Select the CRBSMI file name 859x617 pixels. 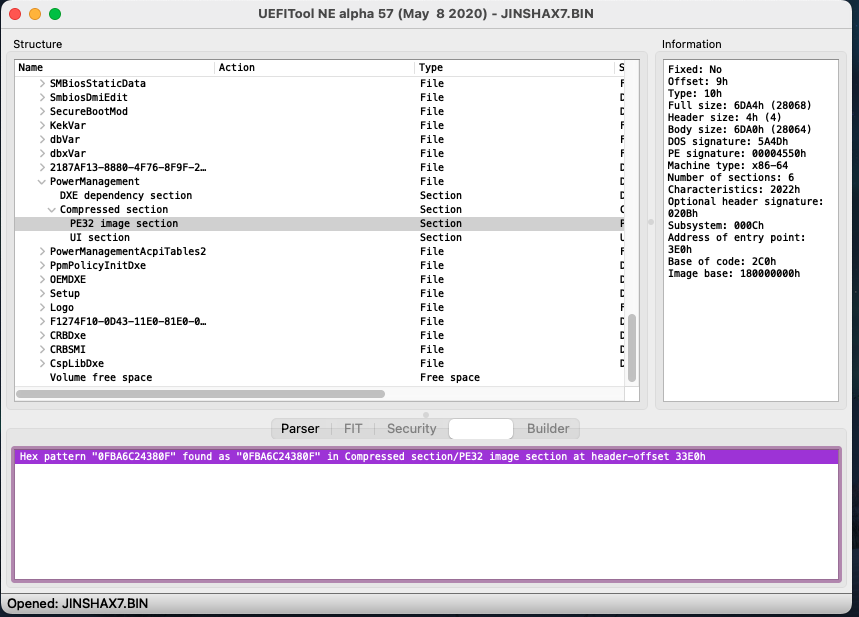tap(67, 349)
